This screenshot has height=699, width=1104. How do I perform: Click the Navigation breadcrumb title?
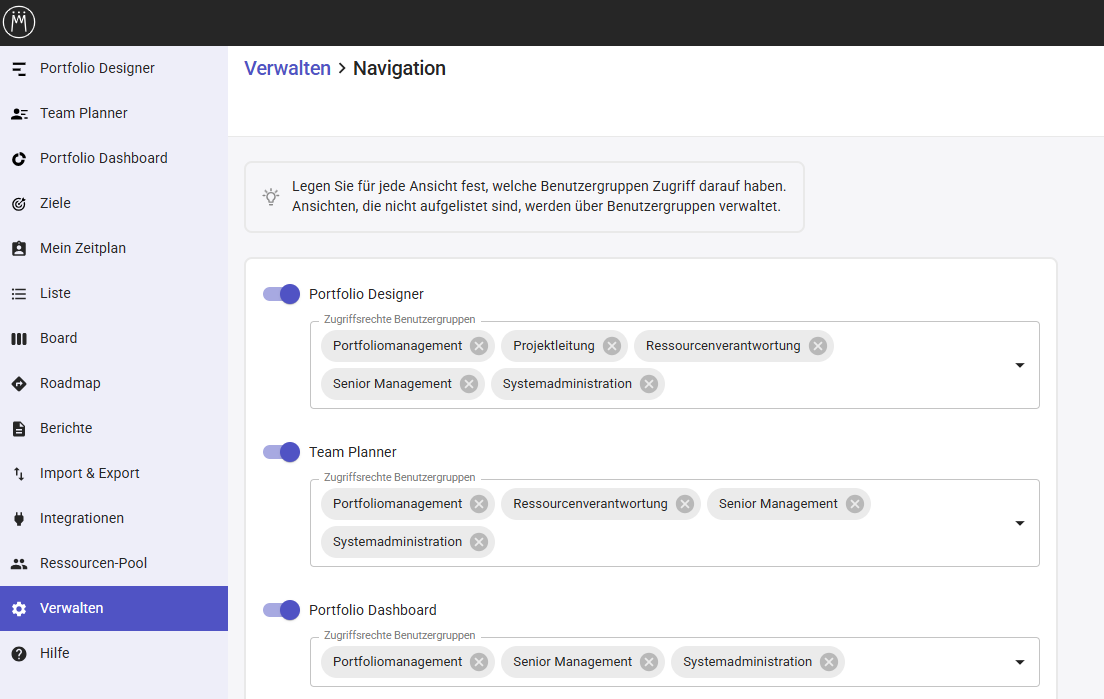point(399,68)
